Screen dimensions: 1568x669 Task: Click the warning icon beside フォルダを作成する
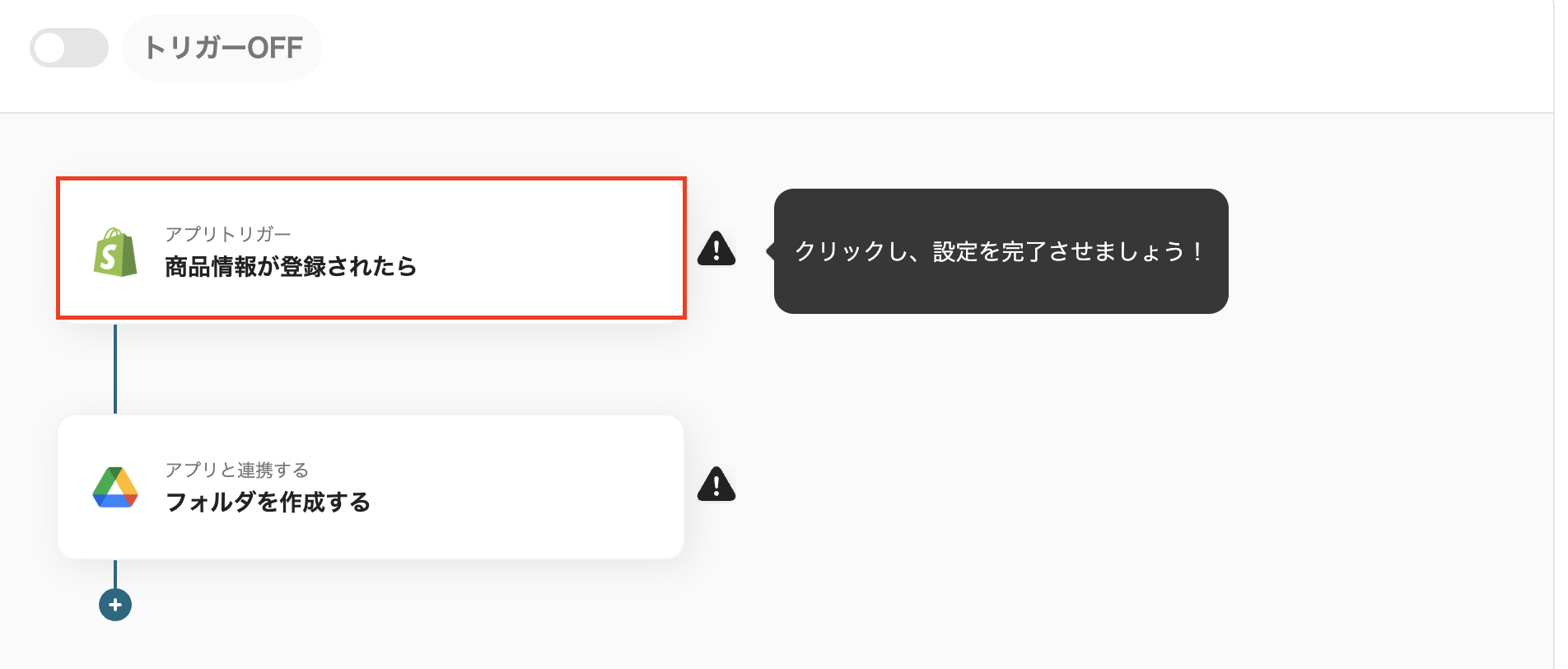pyautogui.click(x=716, y=485)
